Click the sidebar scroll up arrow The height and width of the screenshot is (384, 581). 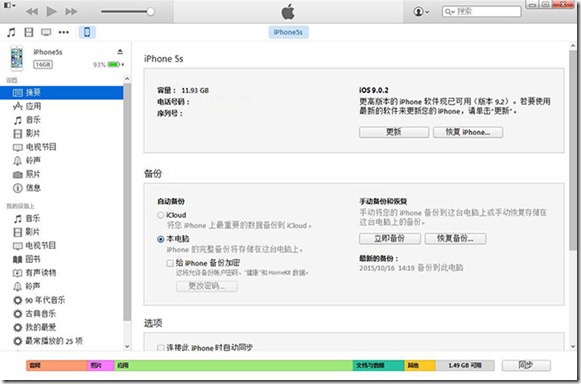point(127,79)
